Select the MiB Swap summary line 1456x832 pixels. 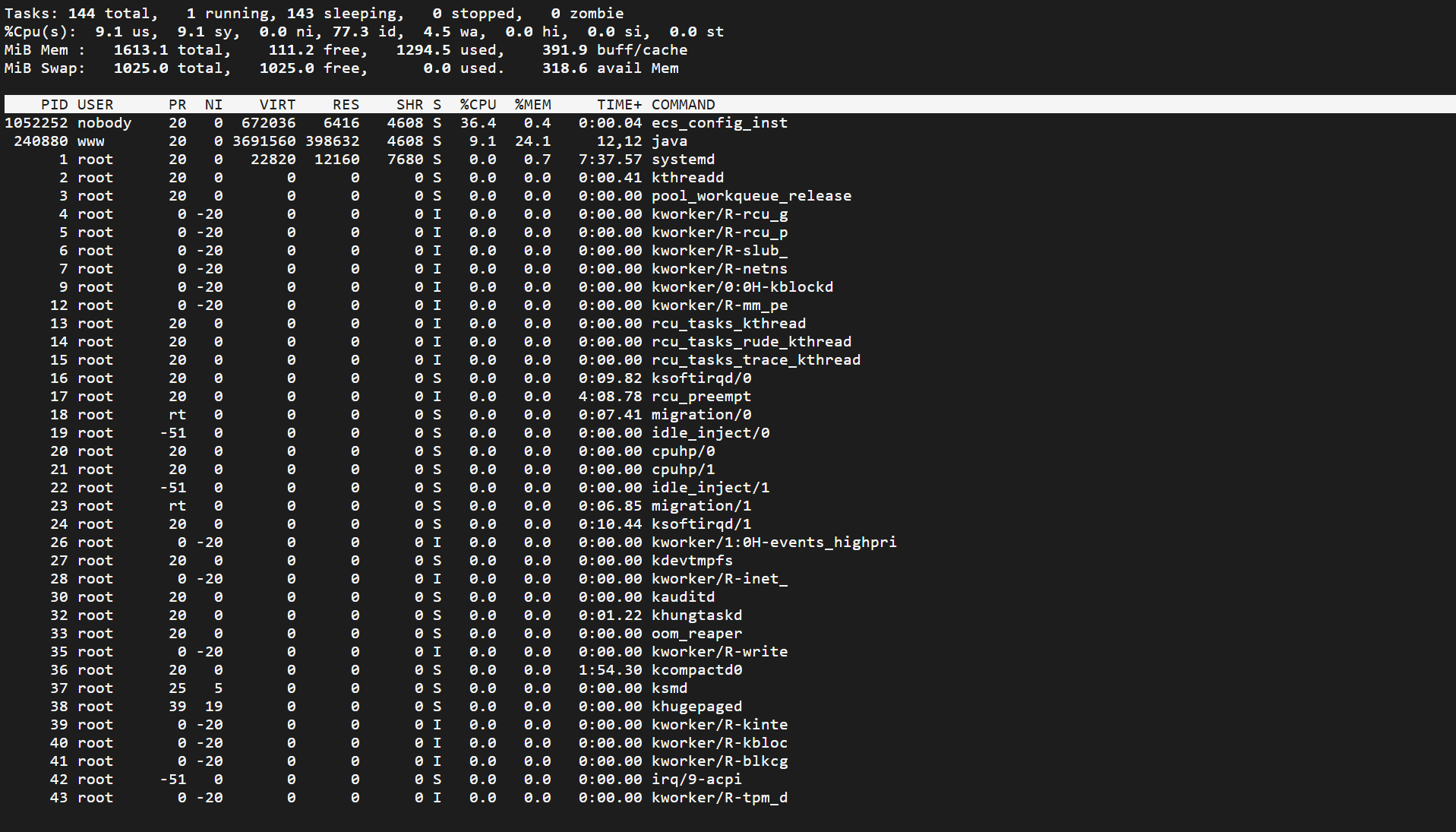click(x=341, y=68)
